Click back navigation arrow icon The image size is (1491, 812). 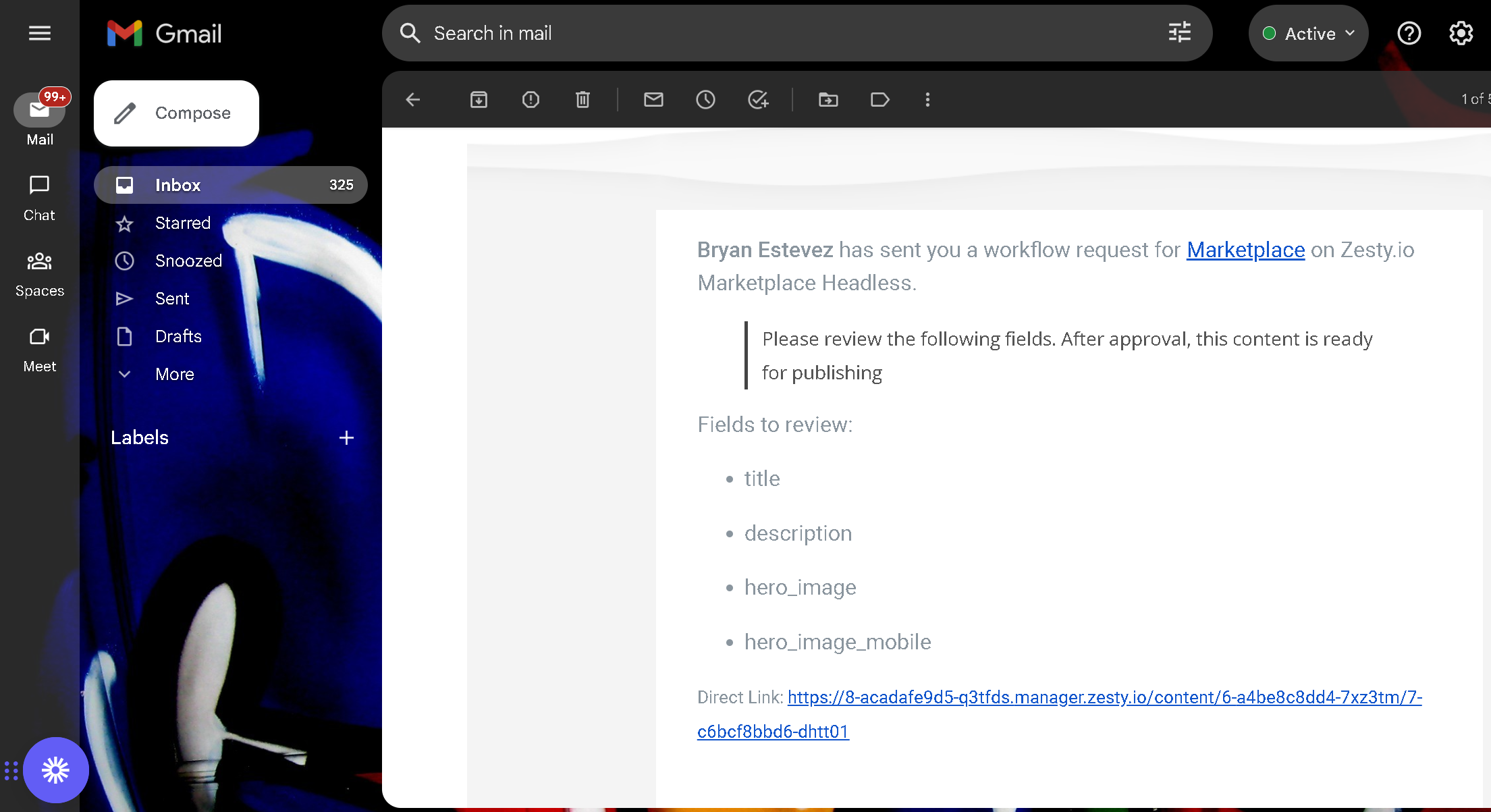click(413, 99)
